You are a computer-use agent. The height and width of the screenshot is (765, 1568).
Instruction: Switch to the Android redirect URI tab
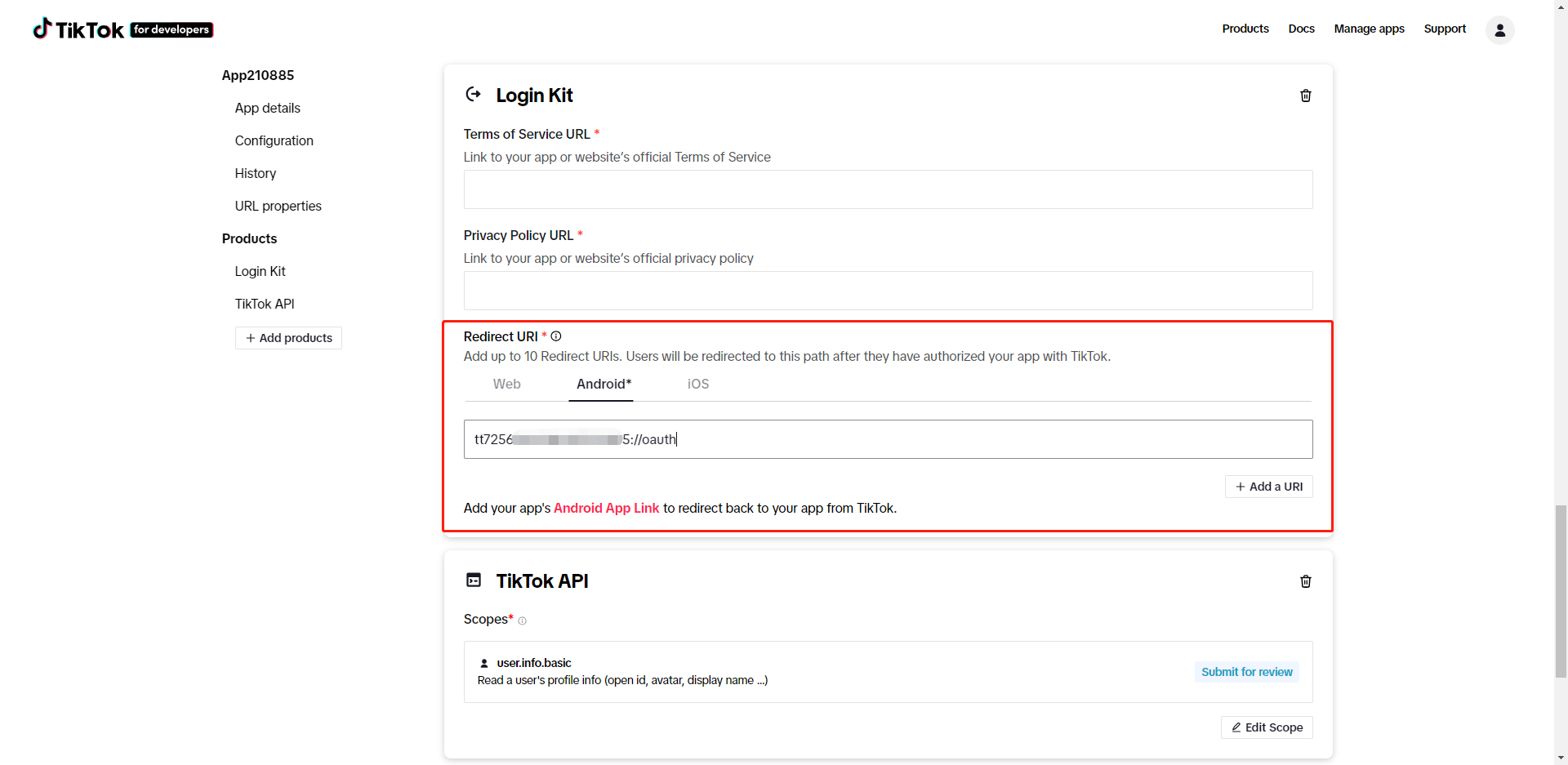[x=604, y=384]
